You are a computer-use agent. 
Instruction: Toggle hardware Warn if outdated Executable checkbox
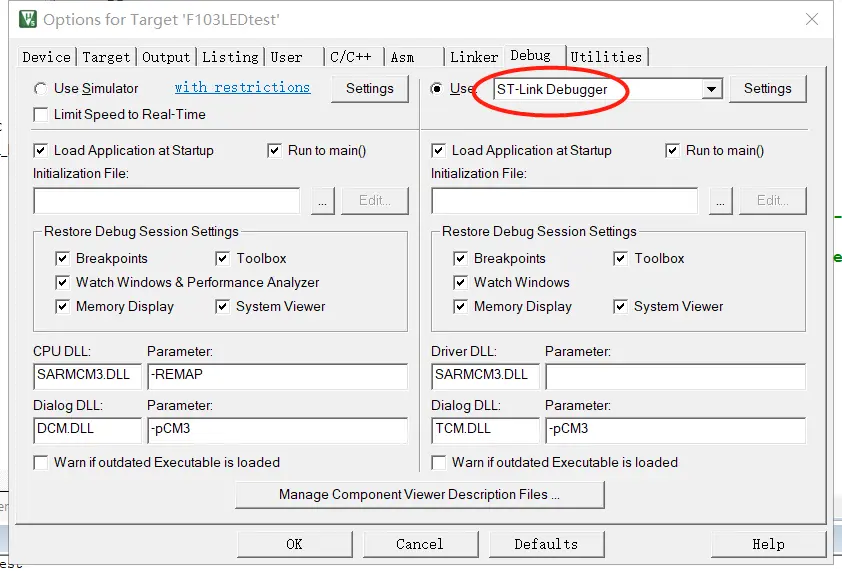tap(438, 462)
